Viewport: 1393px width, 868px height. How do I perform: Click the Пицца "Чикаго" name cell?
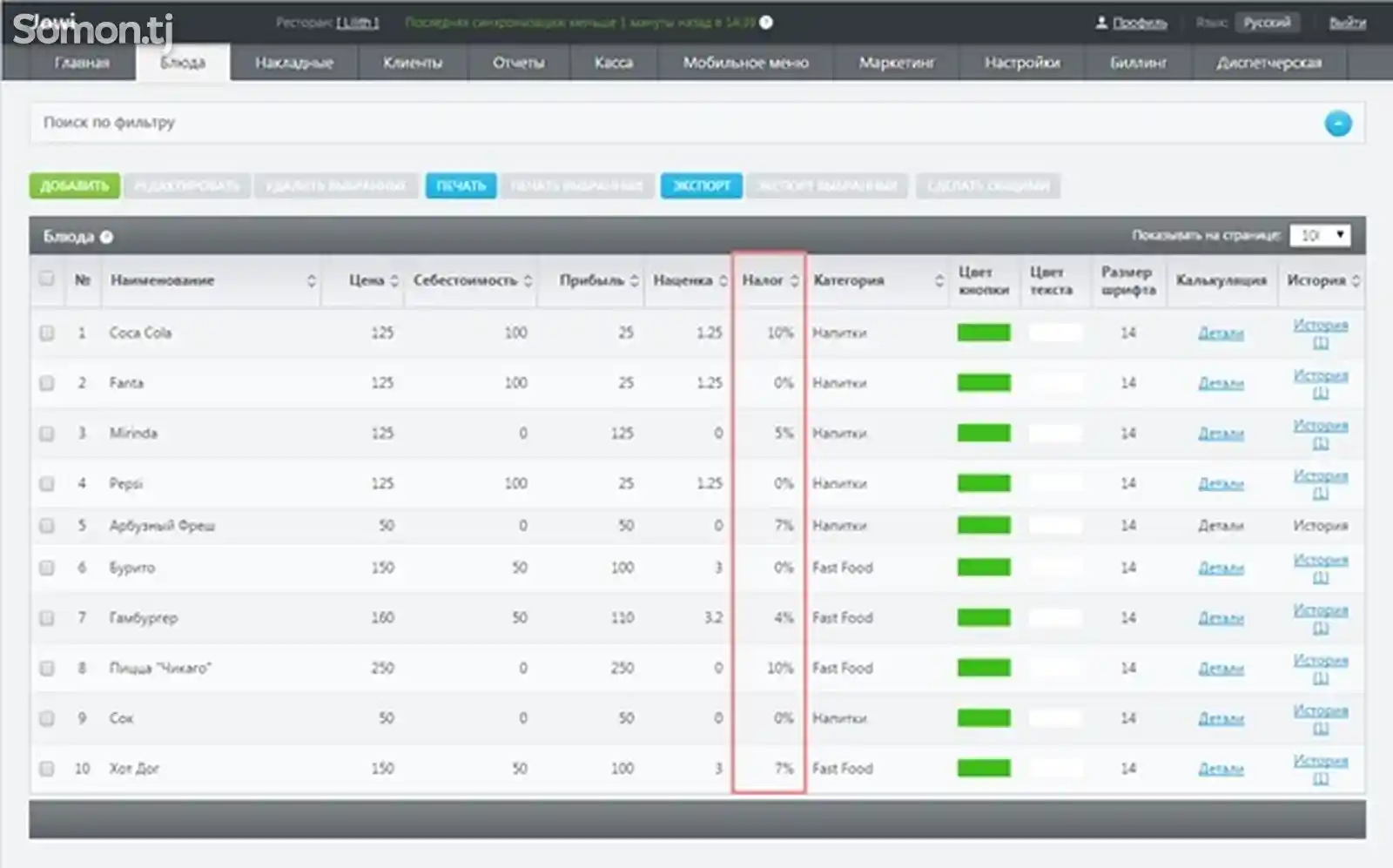click(x=160, y=669)
